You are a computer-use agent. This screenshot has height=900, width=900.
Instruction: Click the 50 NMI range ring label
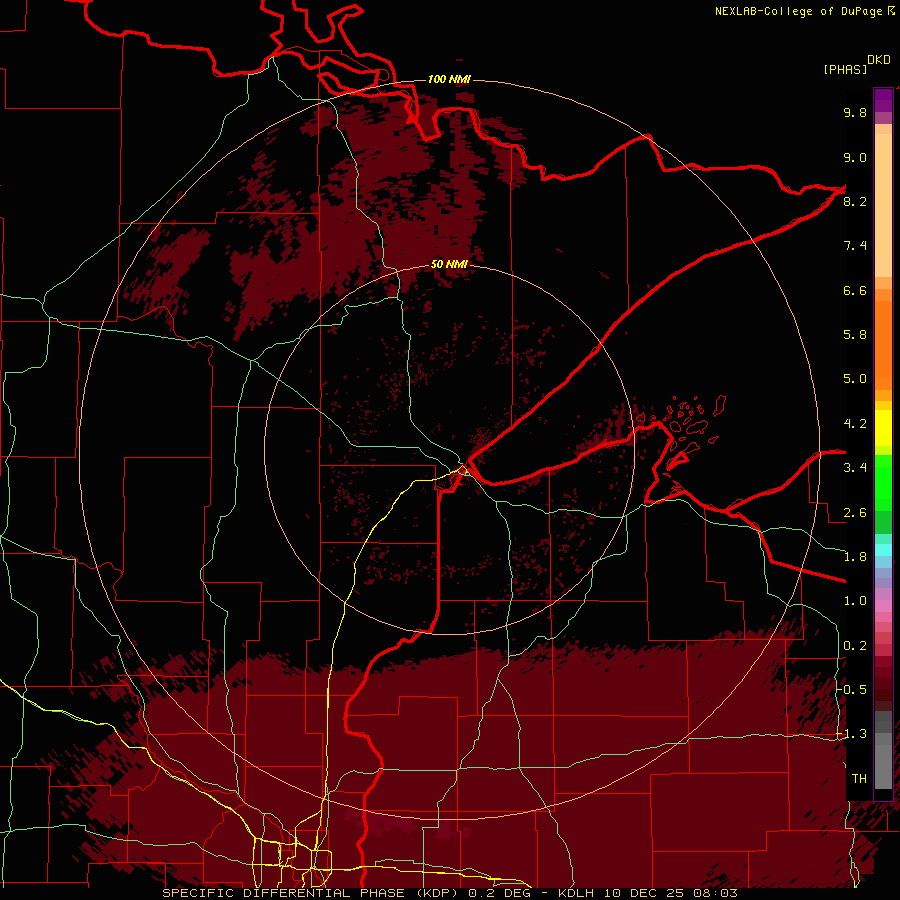[x=449, y=264]
